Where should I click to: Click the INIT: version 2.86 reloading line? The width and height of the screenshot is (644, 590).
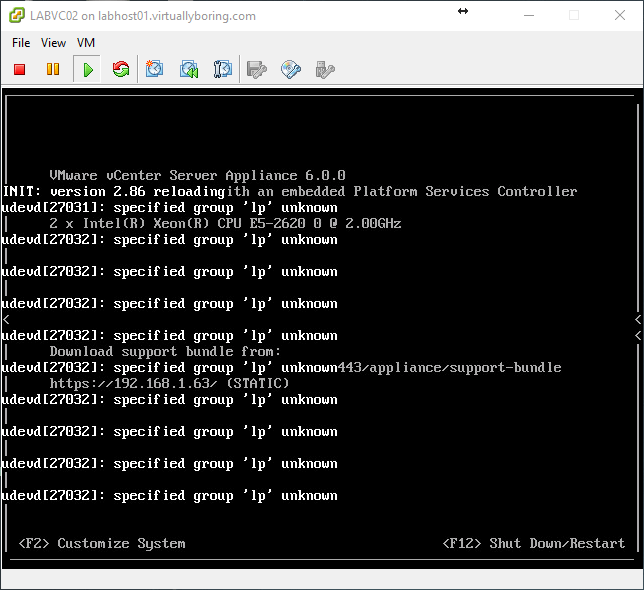[114, 191]
